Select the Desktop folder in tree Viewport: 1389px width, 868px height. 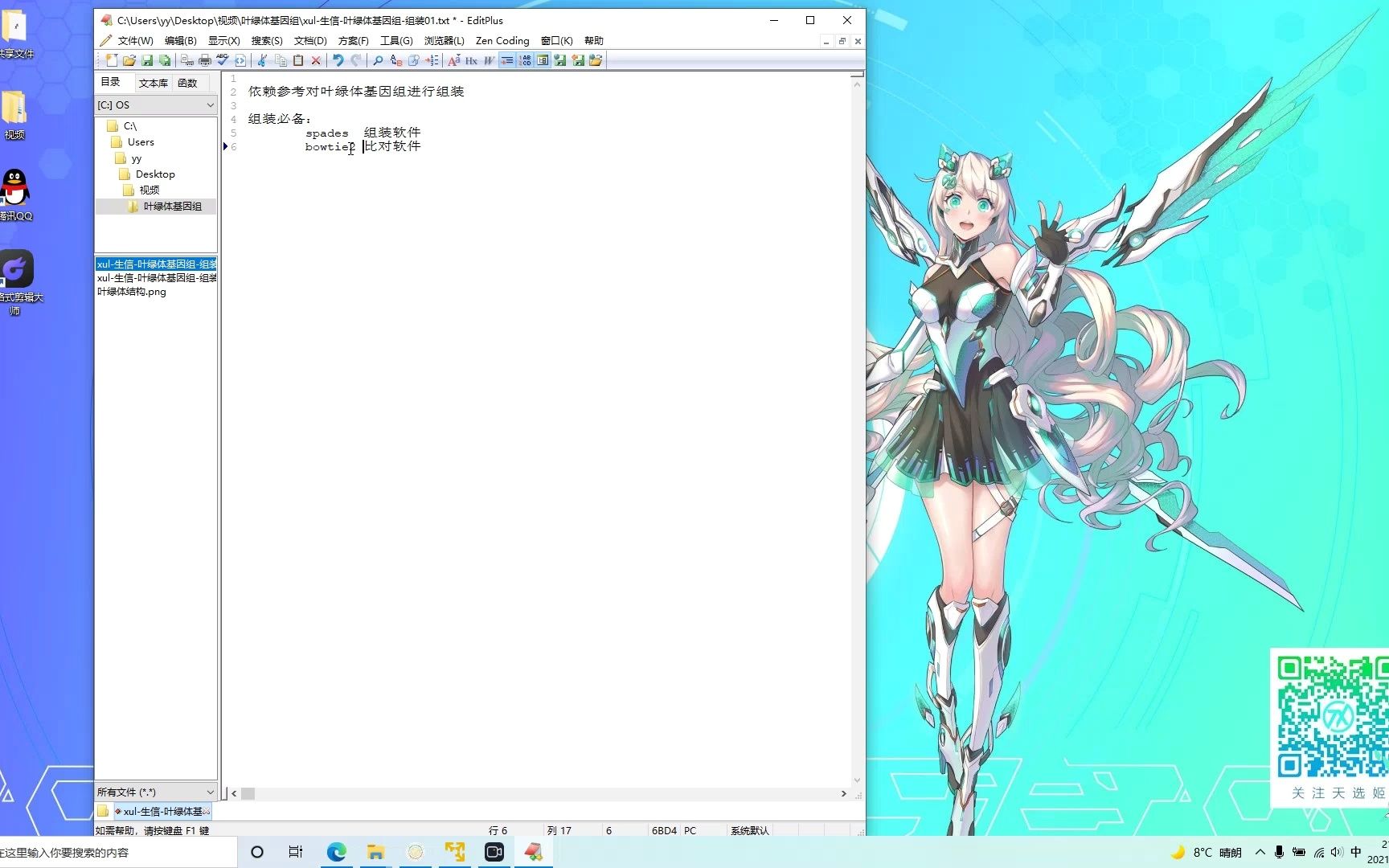(x=147, y=174)
